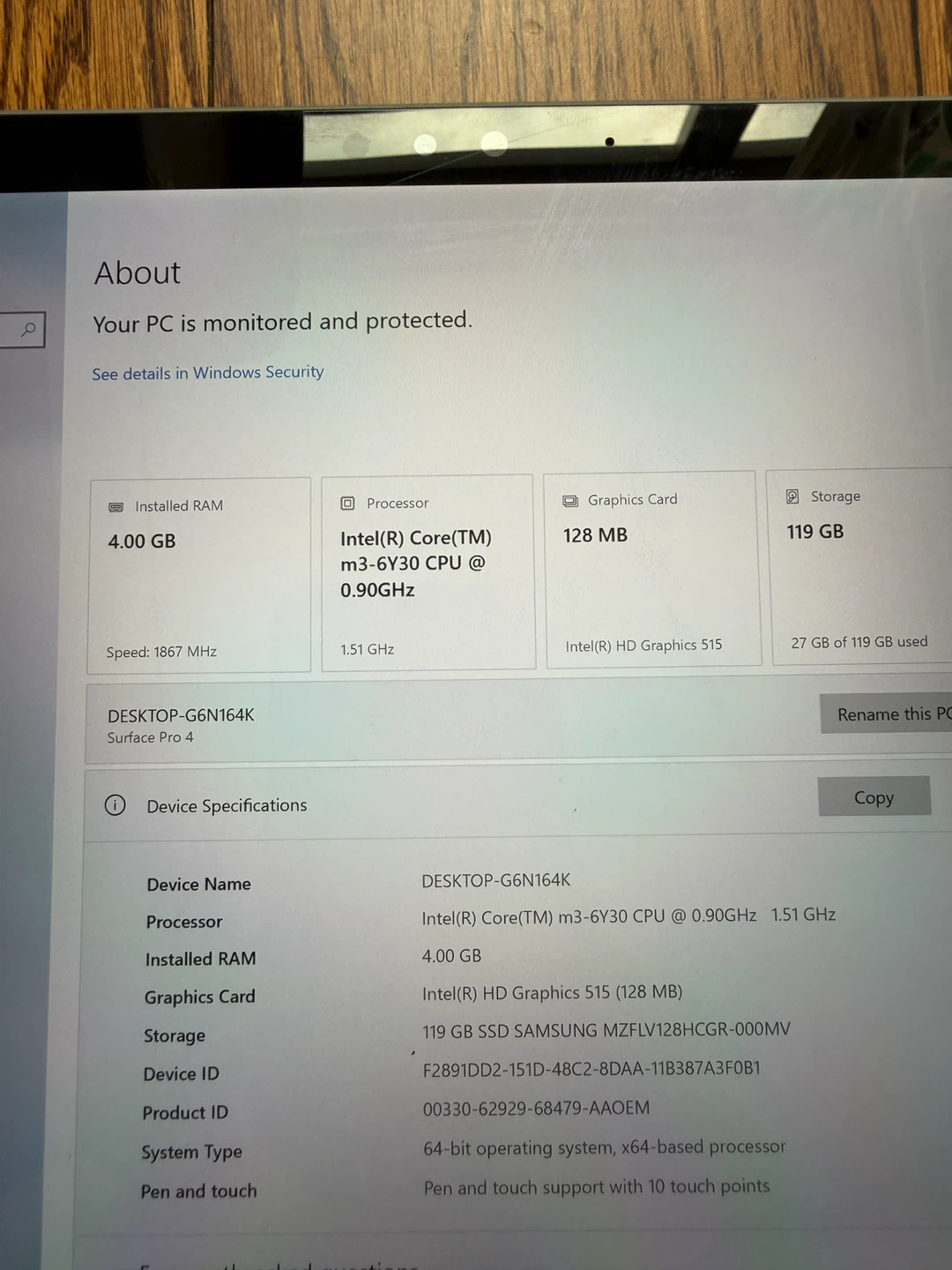Click the Graphics Card monitor icon
Viewport: 952px width, 1270px height.
[x=570, y=501]
